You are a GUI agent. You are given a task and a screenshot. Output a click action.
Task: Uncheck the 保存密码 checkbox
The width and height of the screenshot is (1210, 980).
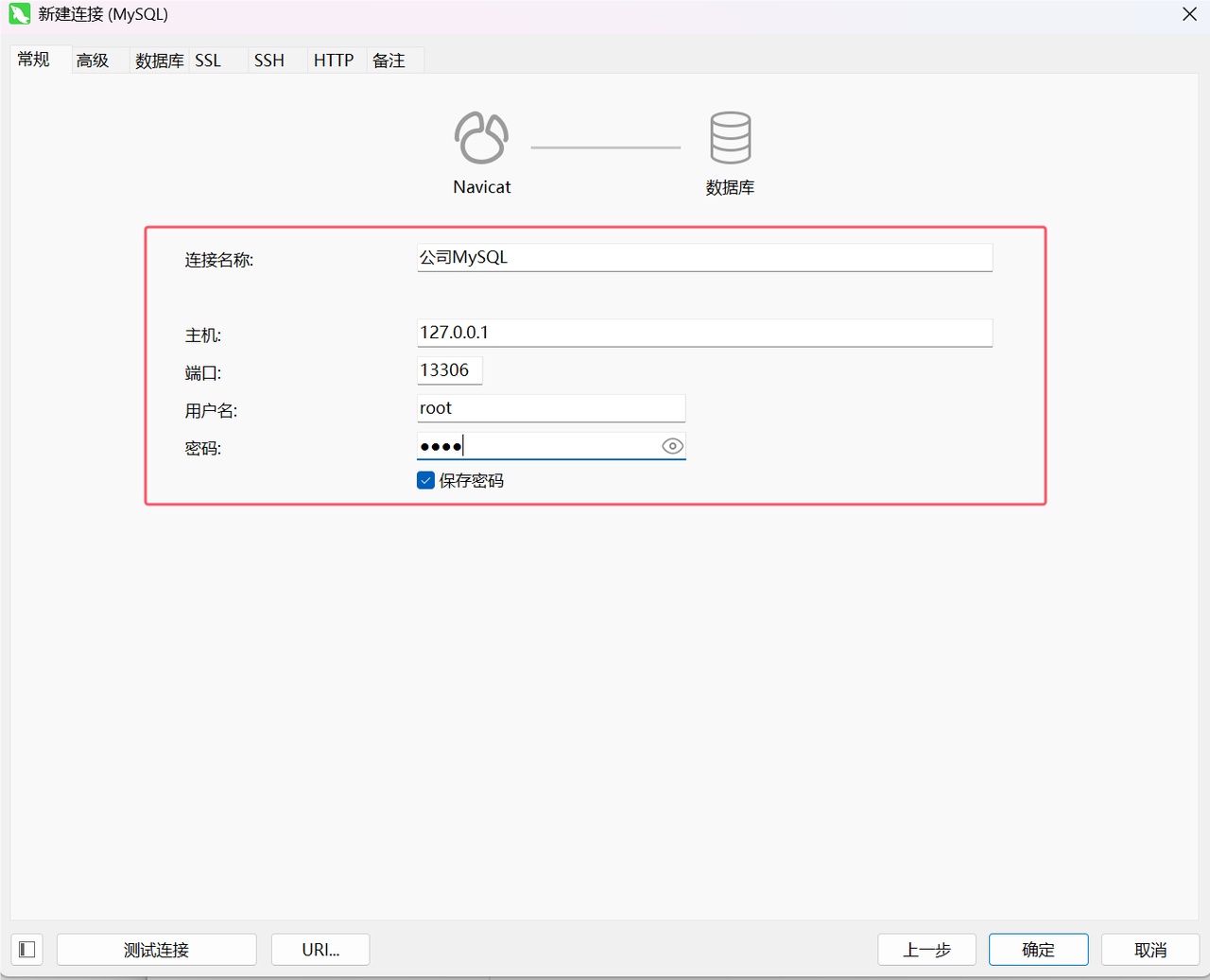[x=425, y=480]
